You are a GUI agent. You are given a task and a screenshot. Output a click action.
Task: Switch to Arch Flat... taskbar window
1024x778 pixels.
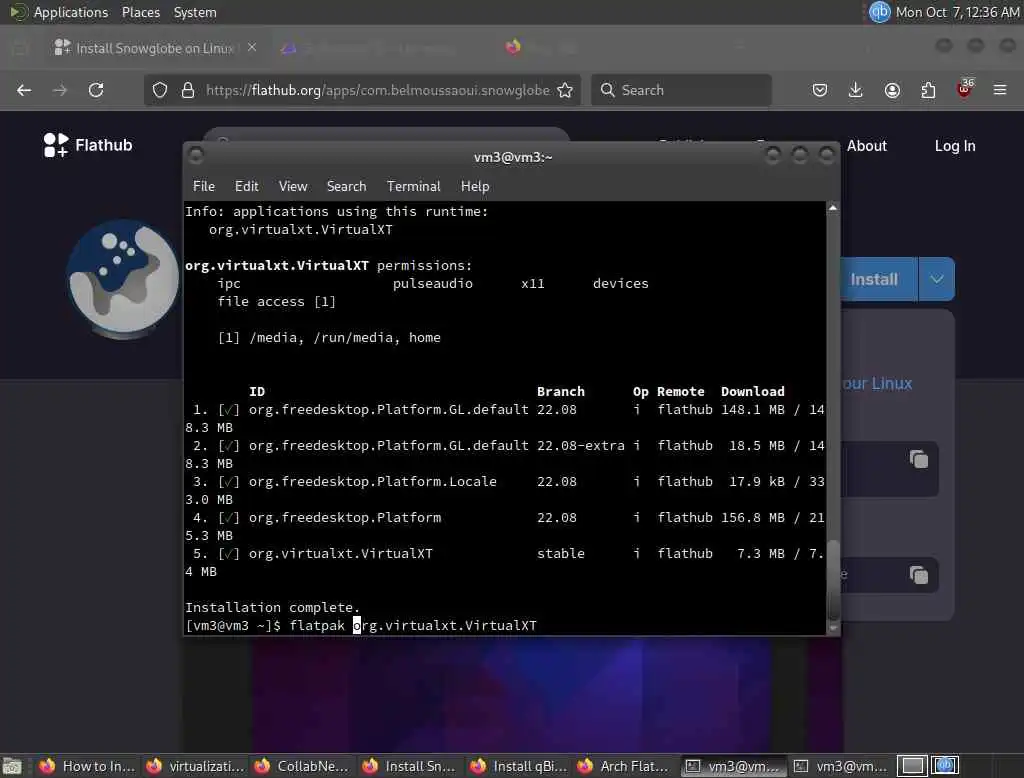tap(627, 766)
